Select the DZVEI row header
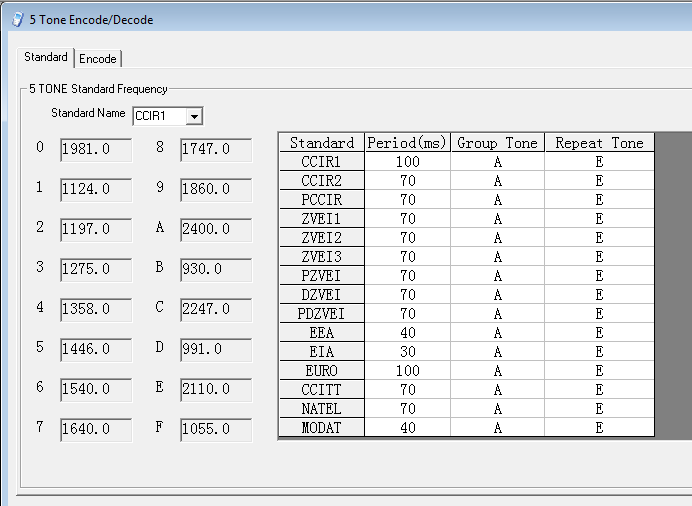 coord(322,294)
